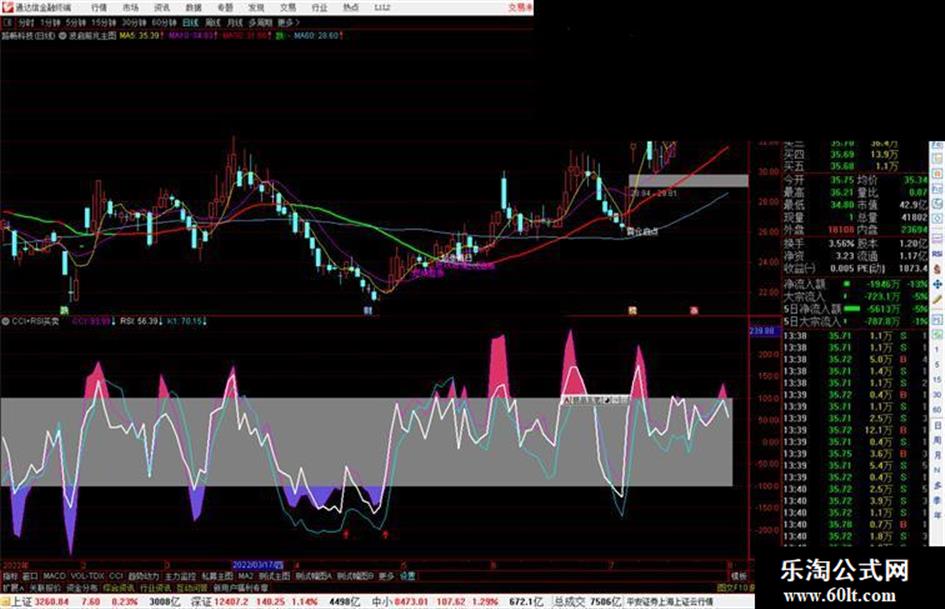Viewport: 945px width, 609px height.
Task: Select the 窗口 bottom tab
Action: 30,576
